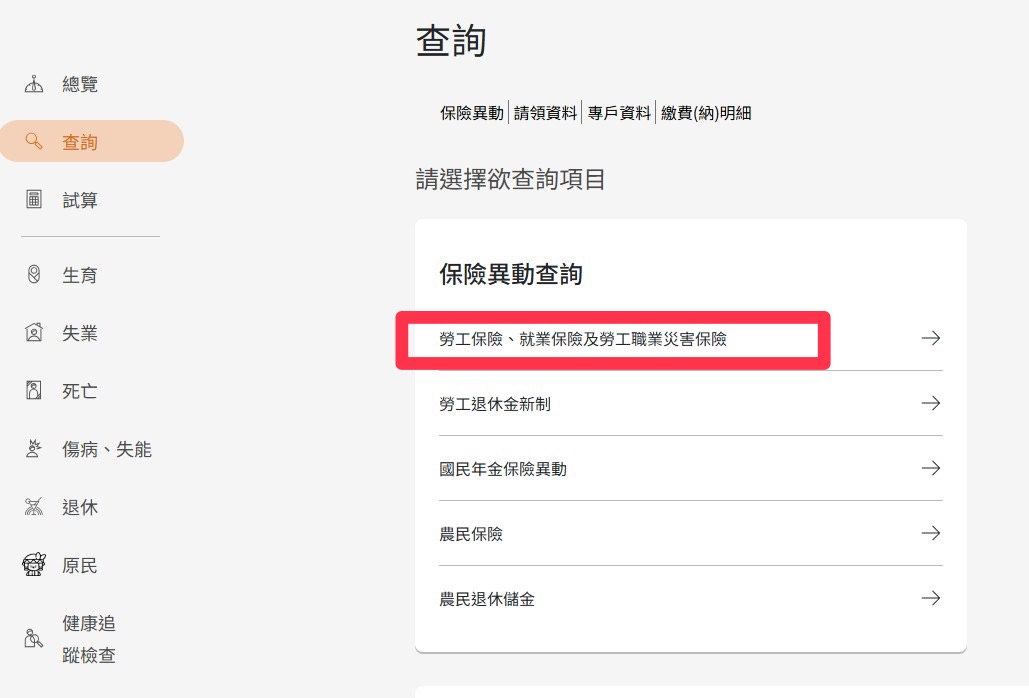Switch to 請領資料 tab
1029x698 pixels.
point(546,113)
